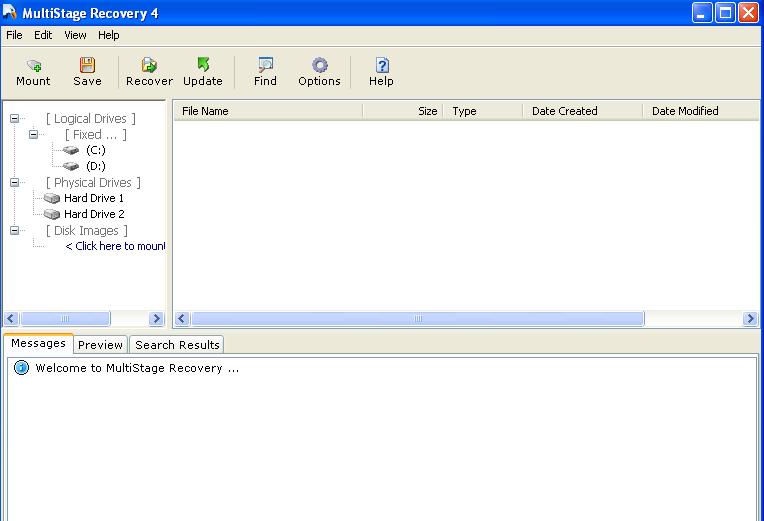Sort by File Name column header
The height and width of the screenshot is (521, 764).
click(x=268, y=111)
